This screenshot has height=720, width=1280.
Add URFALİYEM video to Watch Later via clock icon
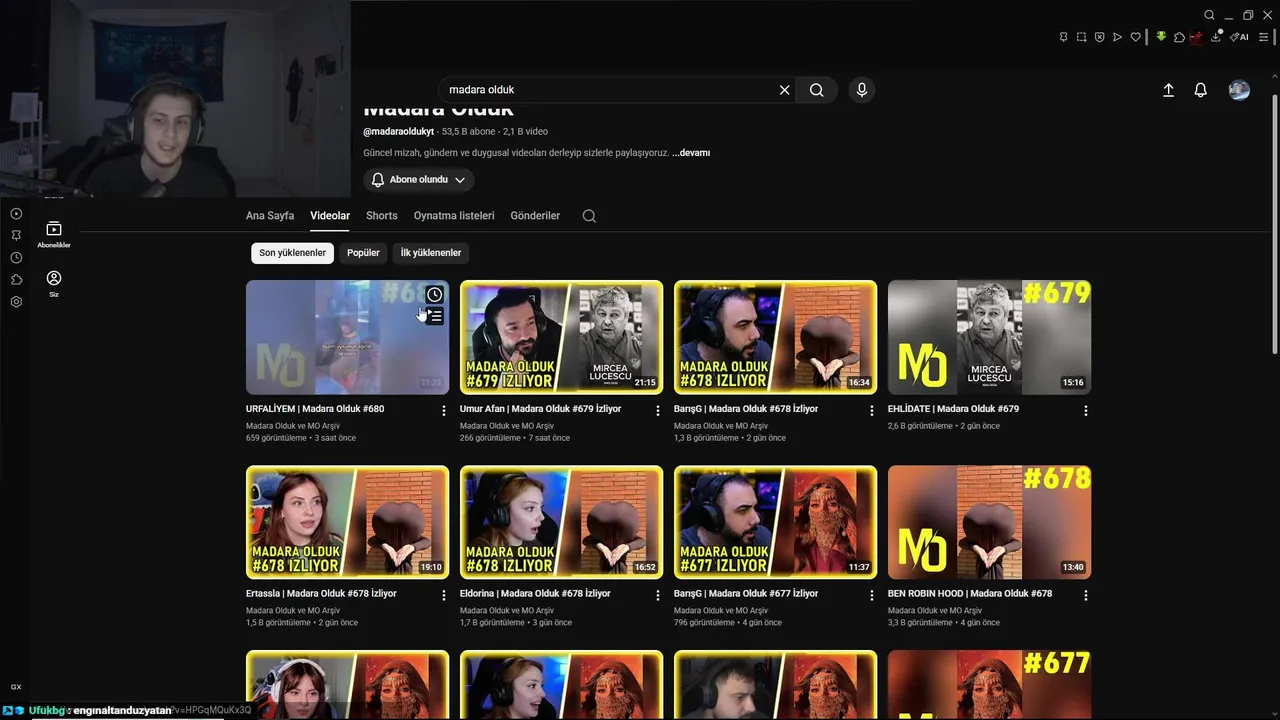(x=434, y=294)
